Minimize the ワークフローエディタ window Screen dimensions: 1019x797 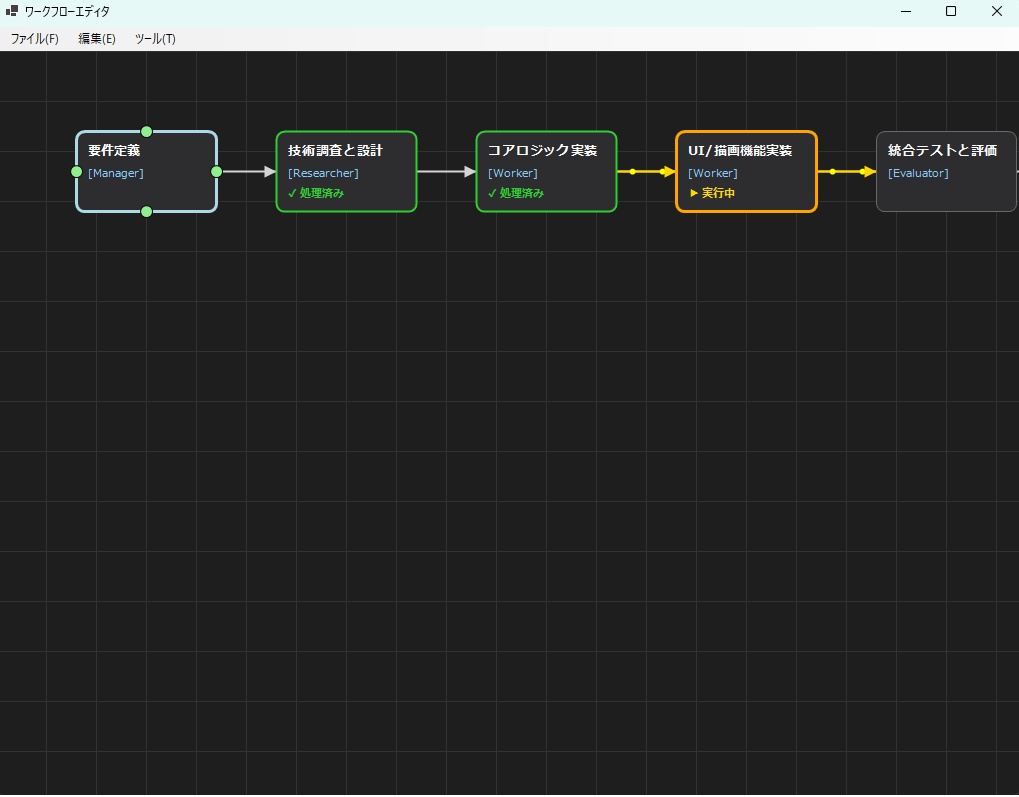click(x=906, y=11)
